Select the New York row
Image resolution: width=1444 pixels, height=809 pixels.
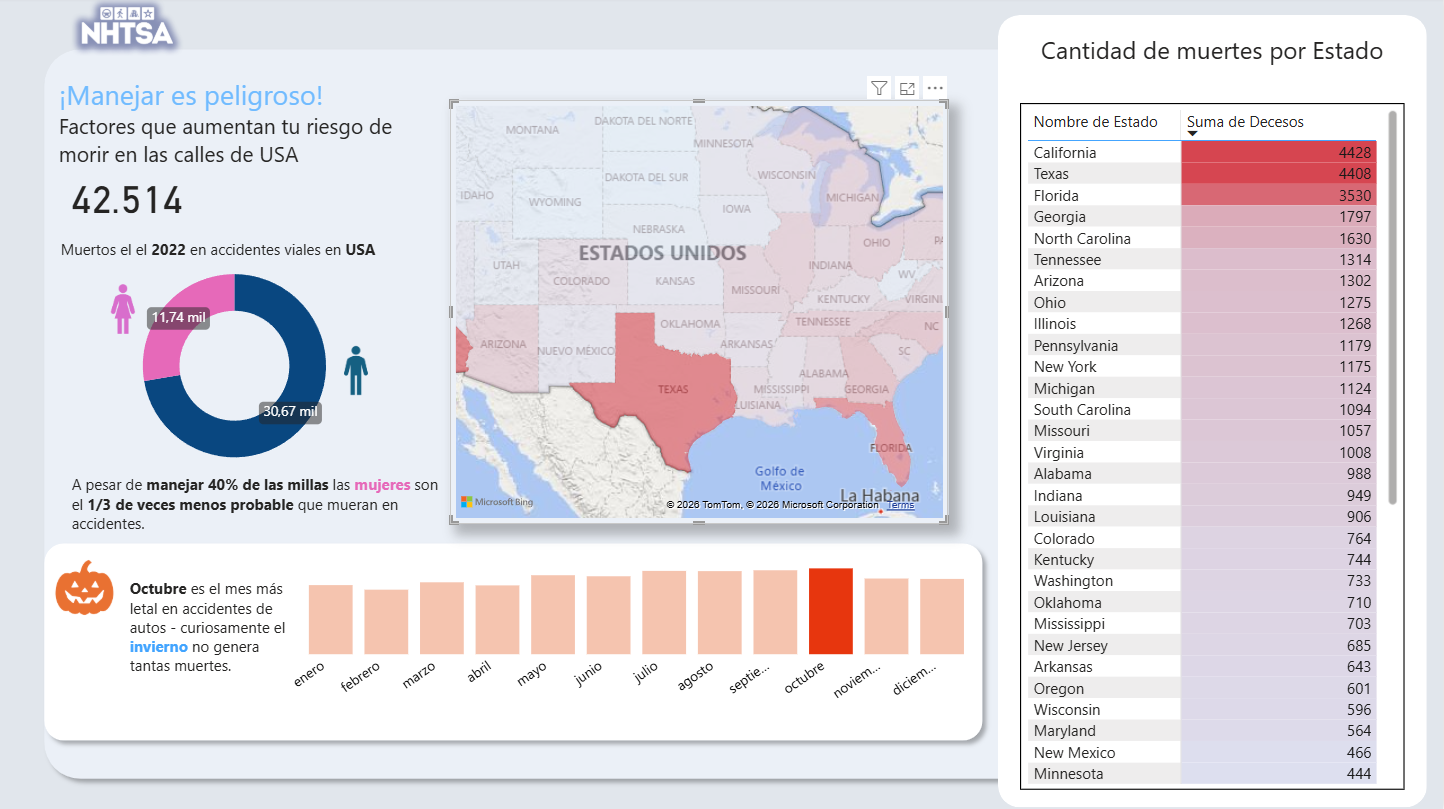(x=1203, y=367)
